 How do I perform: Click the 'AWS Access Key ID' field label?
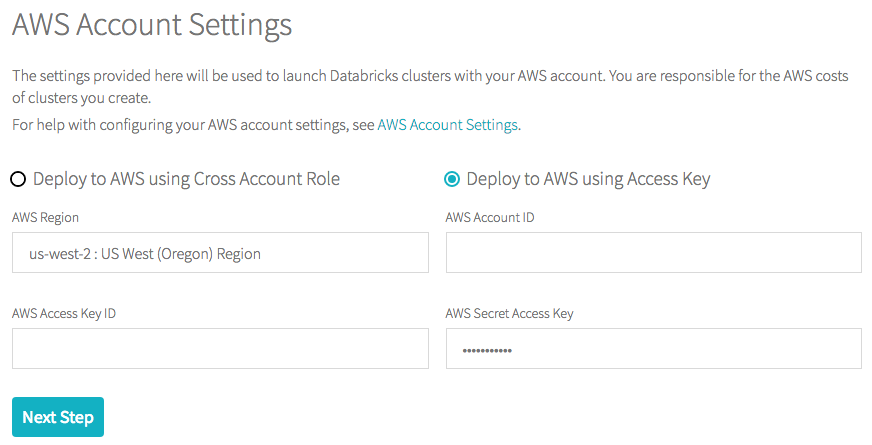pyautogui.click(x=64, y=313)
